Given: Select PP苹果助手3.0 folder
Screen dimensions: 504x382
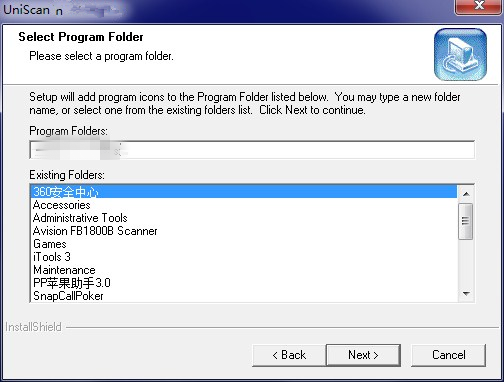Looking at the screenshot, I should click(x=244, y=283).
